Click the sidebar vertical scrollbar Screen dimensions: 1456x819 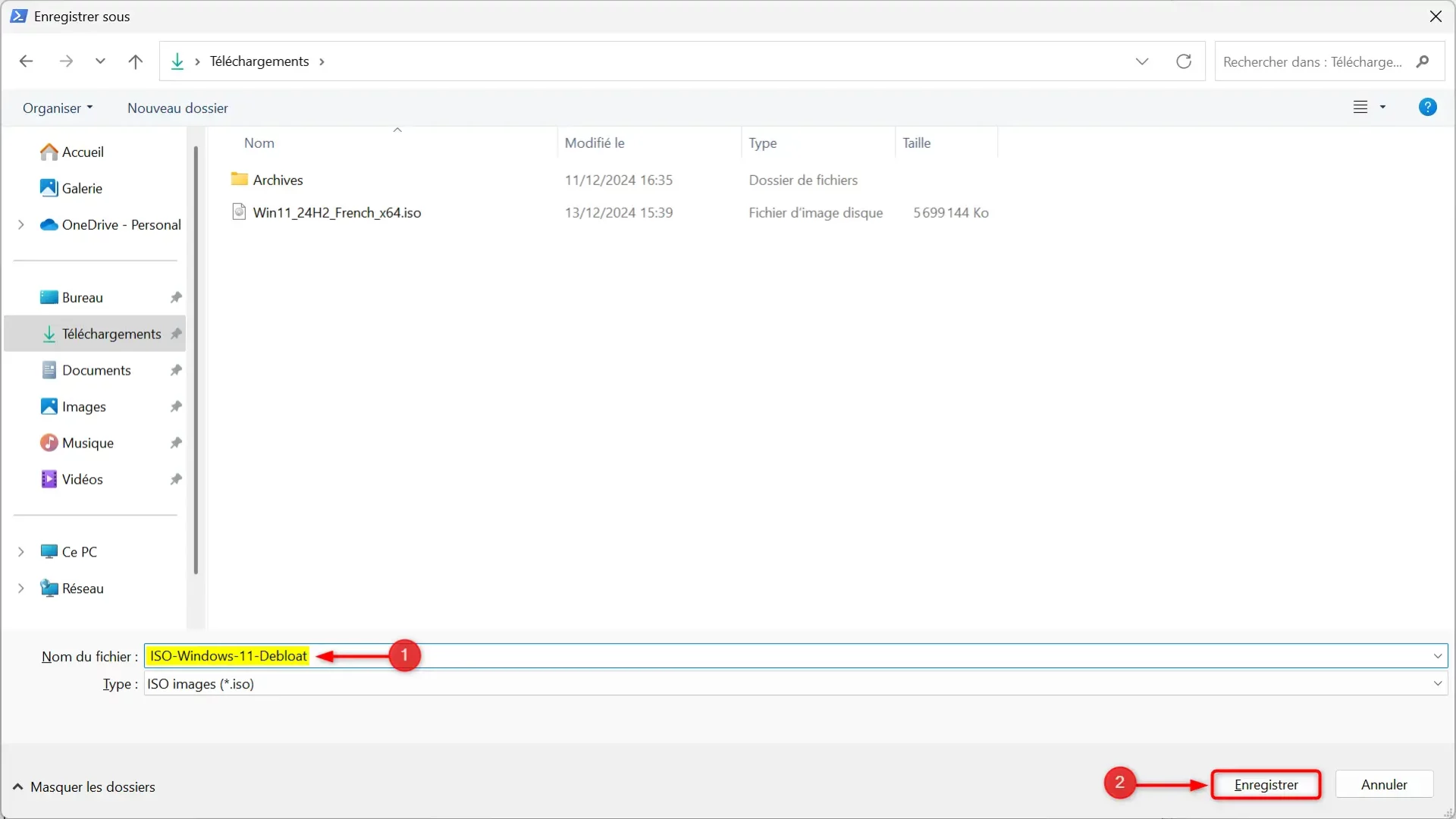[196, 360]
